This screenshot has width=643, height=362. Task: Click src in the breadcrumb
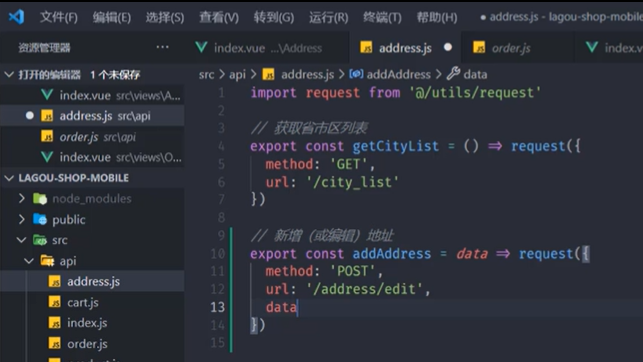pos(206,75)
